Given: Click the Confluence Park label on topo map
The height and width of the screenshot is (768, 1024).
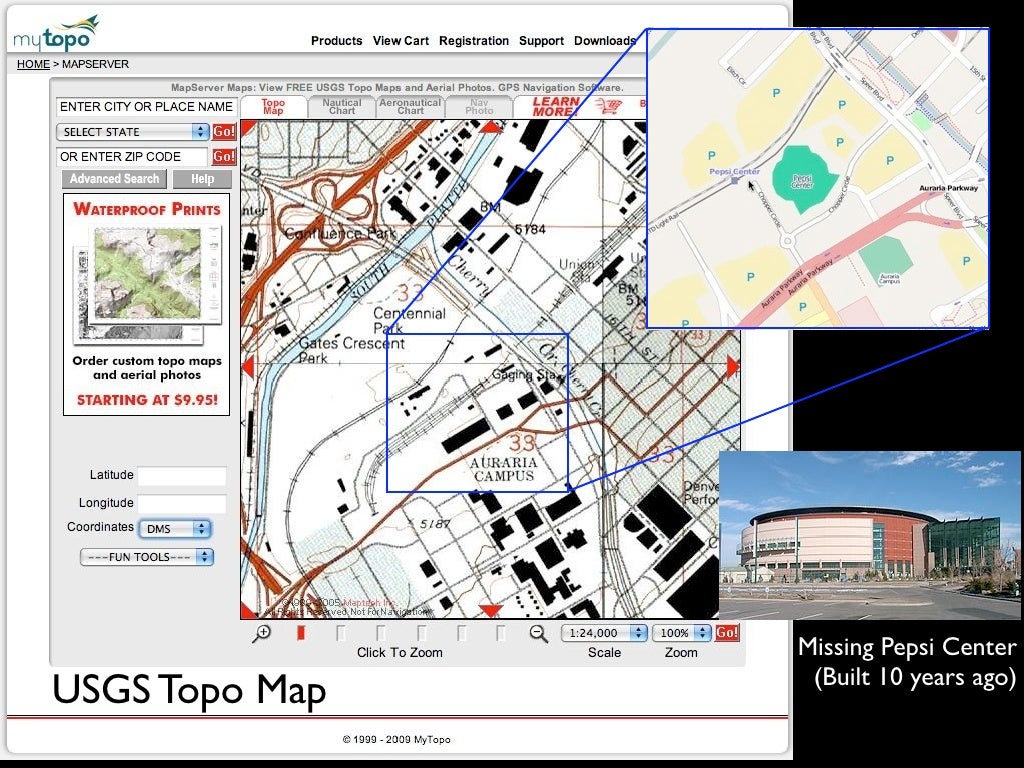Looking at the screenshot, I should [340, 233].
